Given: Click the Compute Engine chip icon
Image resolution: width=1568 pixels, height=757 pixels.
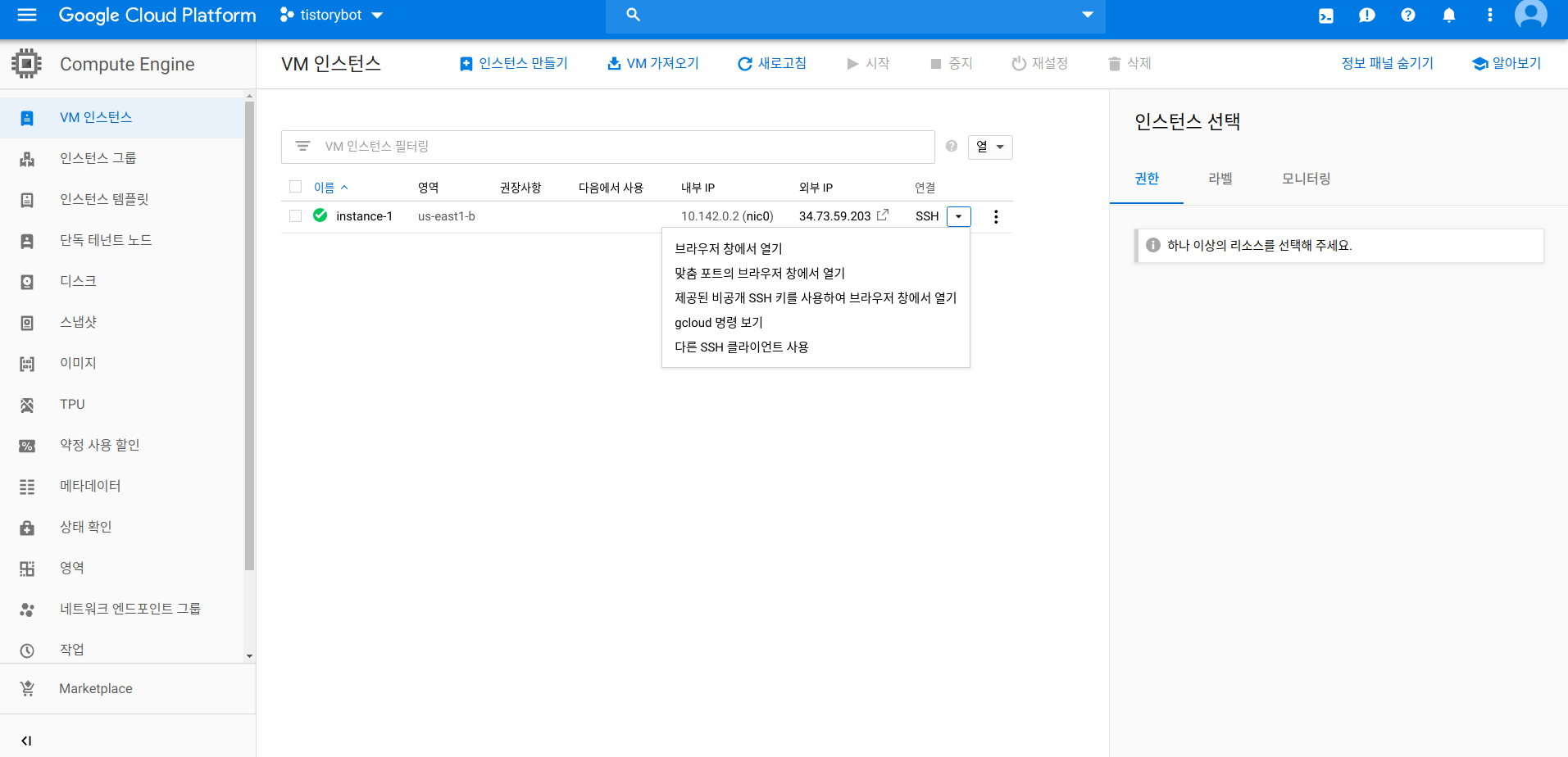Looking at the screenshot, I should (26, 63).
